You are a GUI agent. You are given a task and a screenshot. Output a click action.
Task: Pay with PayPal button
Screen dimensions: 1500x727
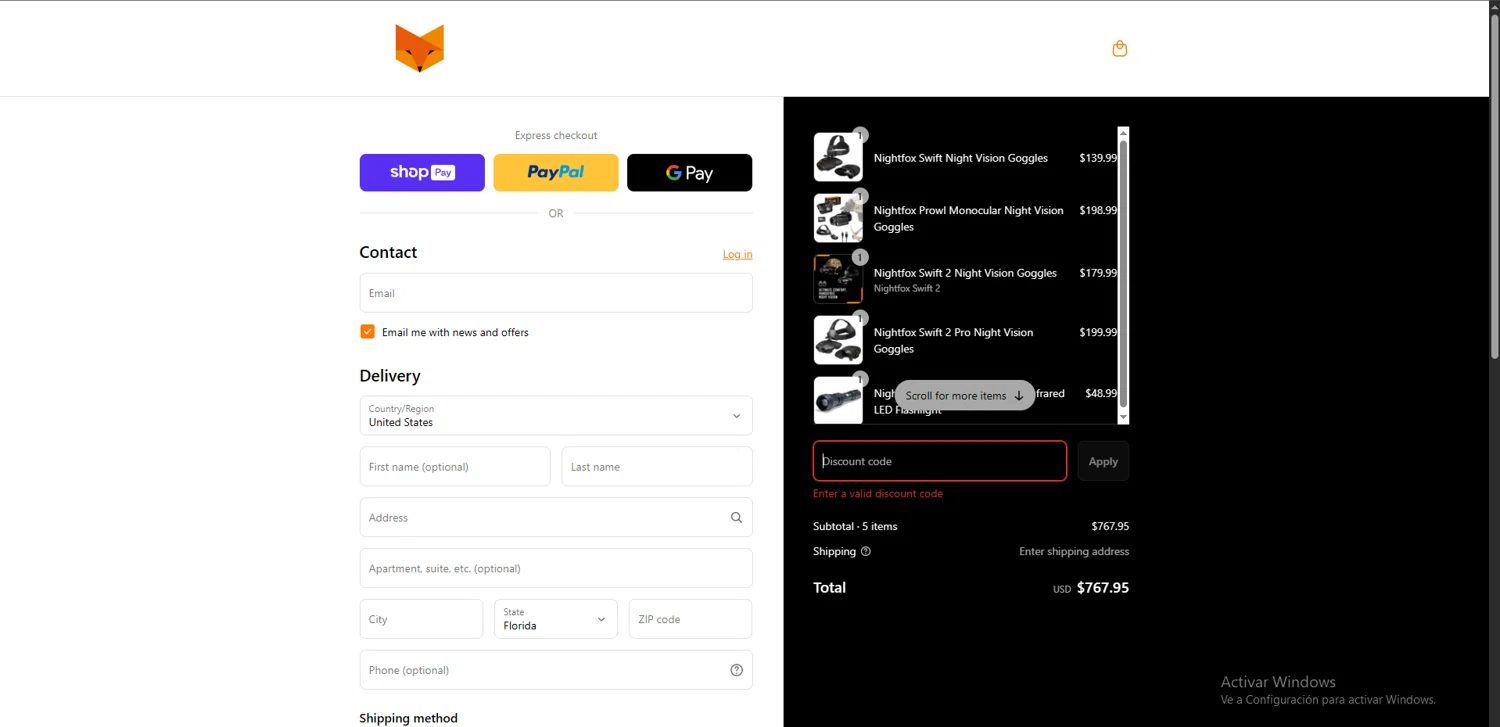click(556, 172)
